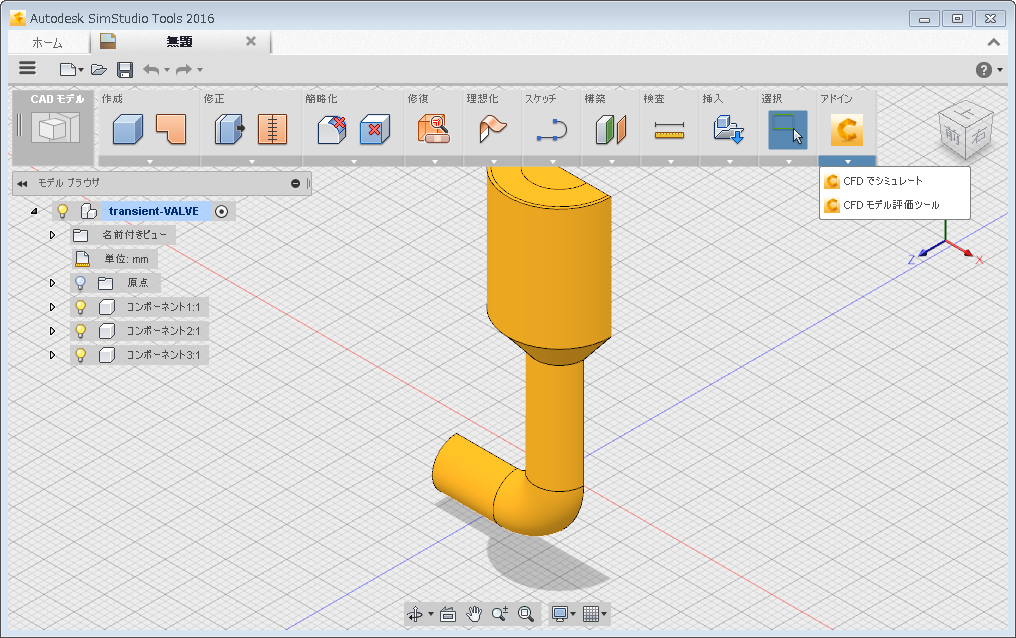Select the pan hand tool in the navigation bar

(x=474, y=613)
